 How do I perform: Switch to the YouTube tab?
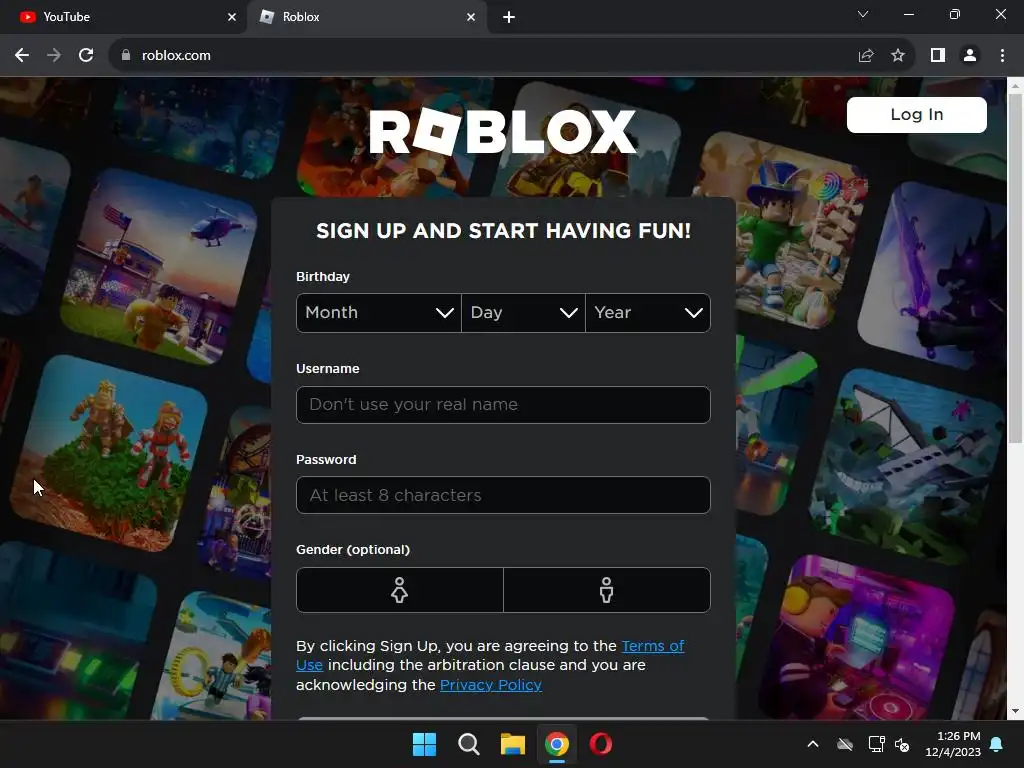(123, 17)
